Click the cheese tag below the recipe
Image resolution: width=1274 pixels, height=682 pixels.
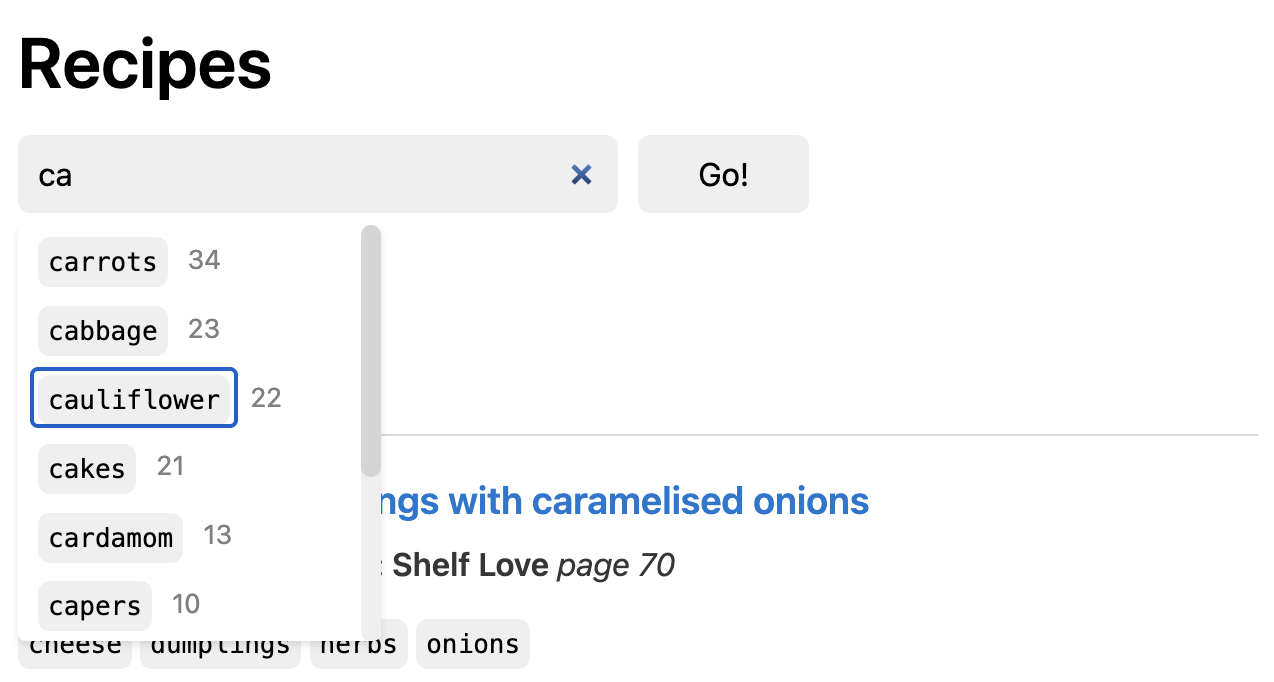(x=74, y=644)
